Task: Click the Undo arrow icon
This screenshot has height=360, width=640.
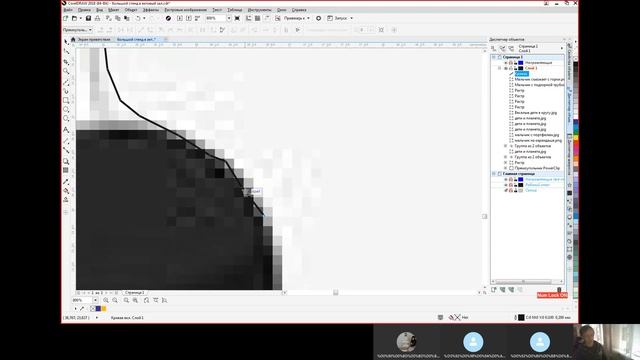Action: point(138,18)
